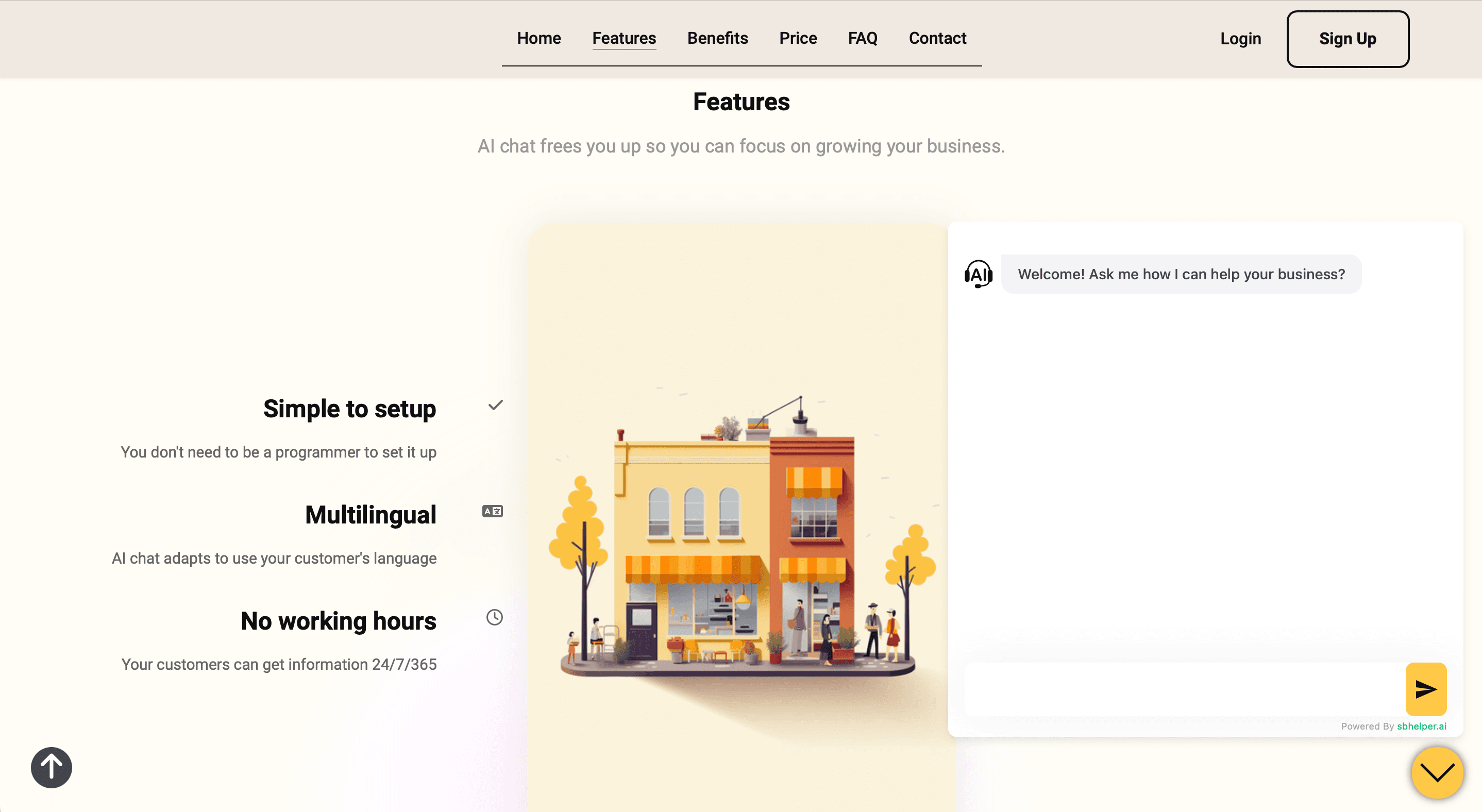This screenshot has height=812, width=1482.
Task: Click the AI headset avatar icon
Action: tap(978, 274)
